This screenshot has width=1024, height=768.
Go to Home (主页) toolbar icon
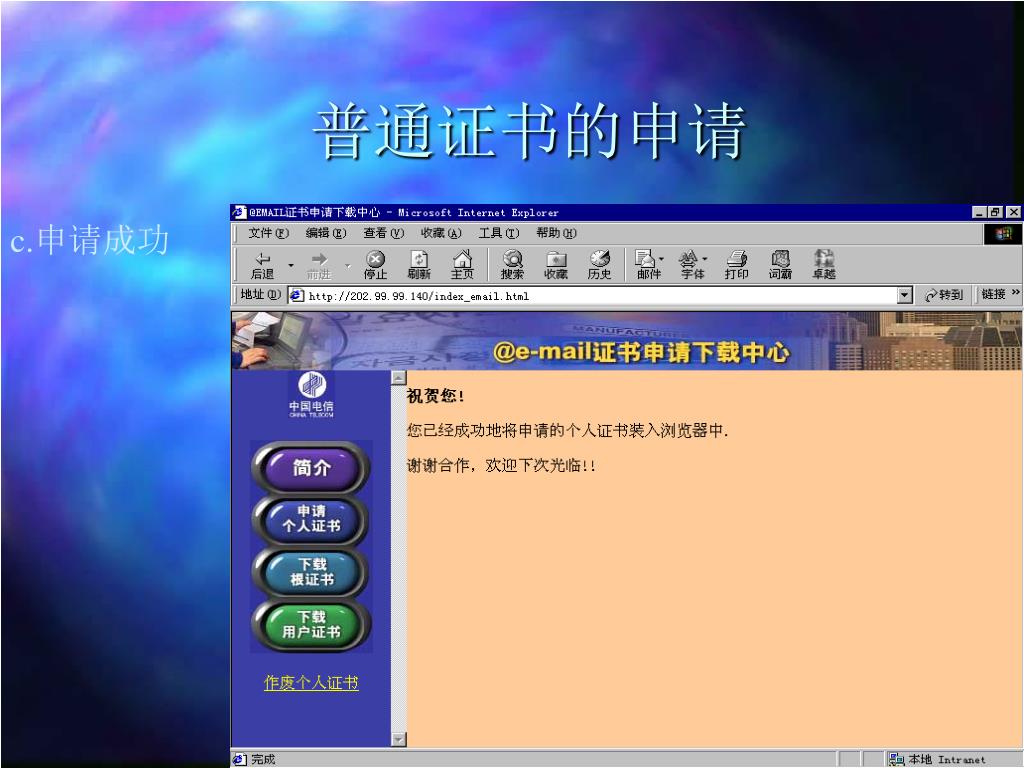(x=462, y=265)
